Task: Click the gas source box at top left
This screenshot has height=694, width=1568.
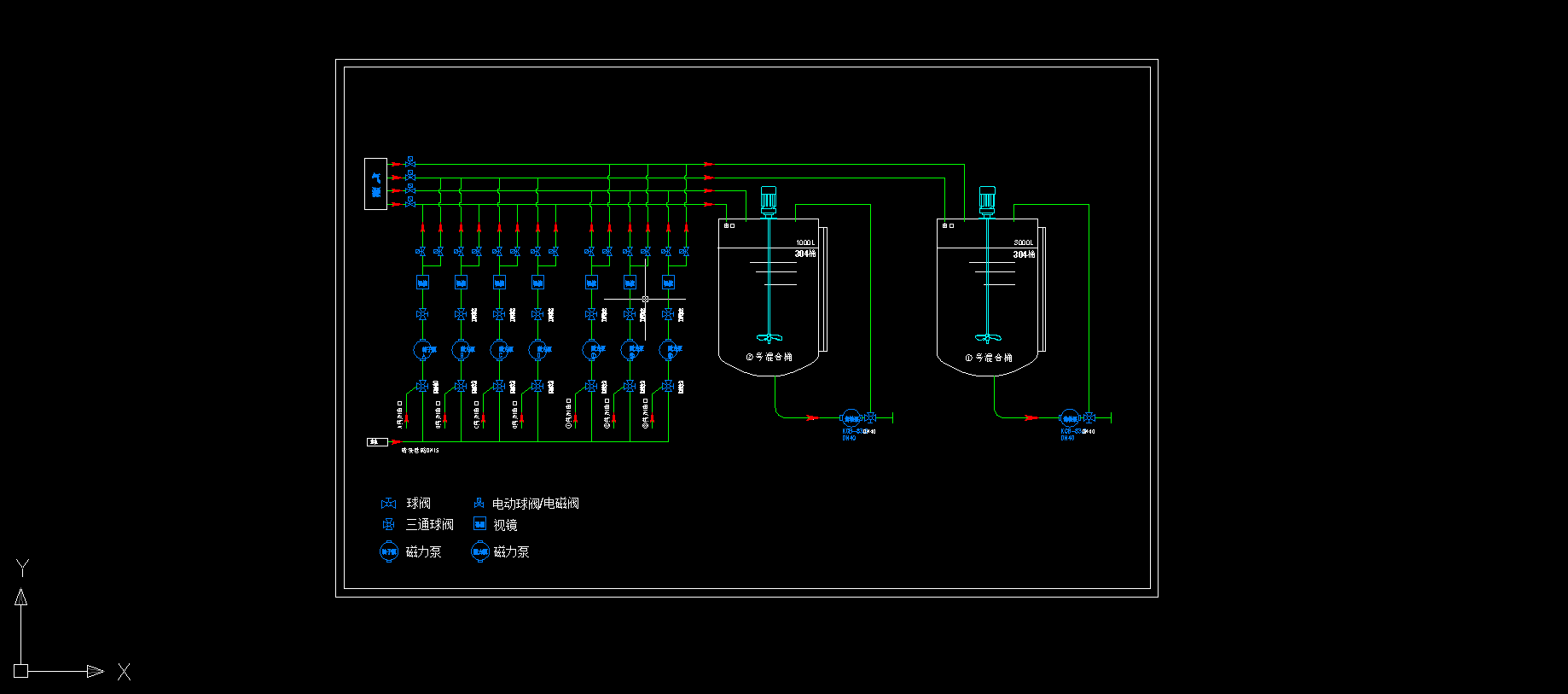Action: click(x=375, y=184)
